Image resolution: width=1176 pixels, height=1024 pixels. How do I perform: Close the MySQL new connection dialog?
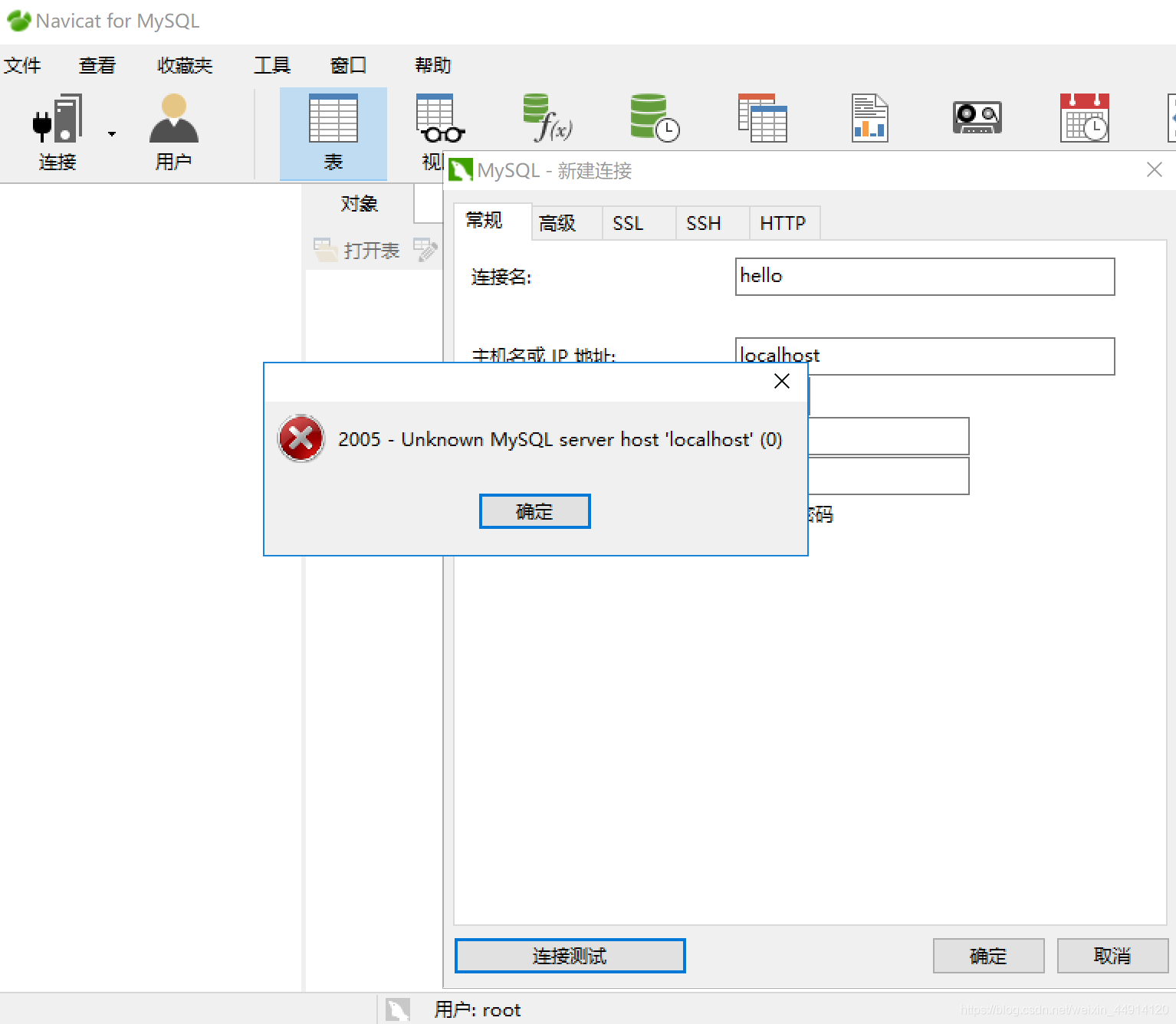[1155, 169]
